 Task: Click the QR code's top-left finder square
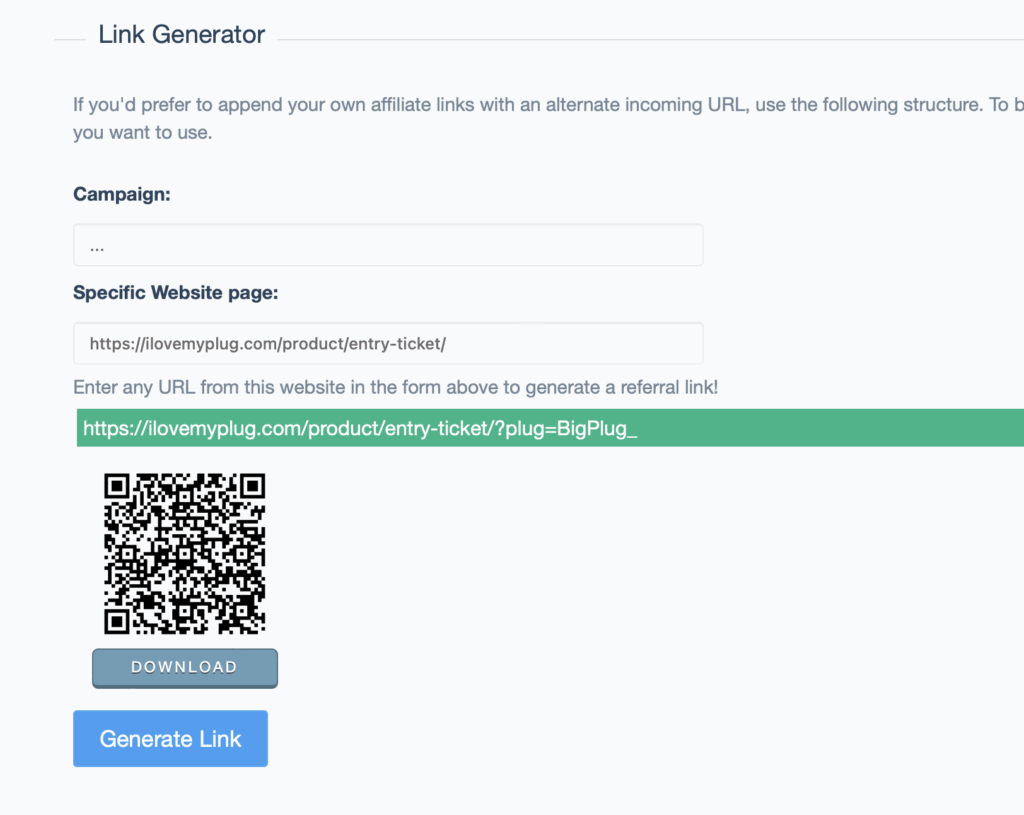(117, 487)
